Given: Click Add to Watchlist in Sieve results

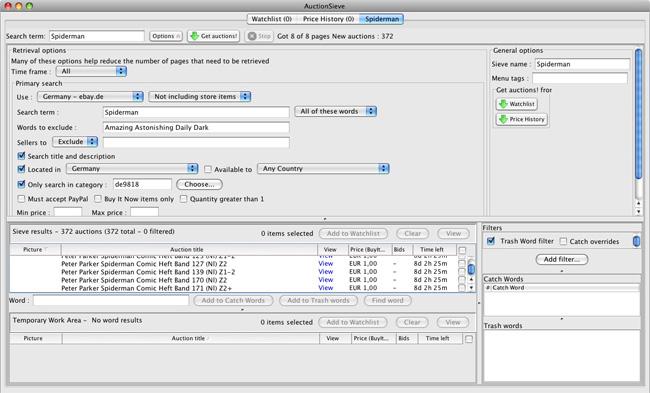Looking at the screenshot, I should [353, 234].
